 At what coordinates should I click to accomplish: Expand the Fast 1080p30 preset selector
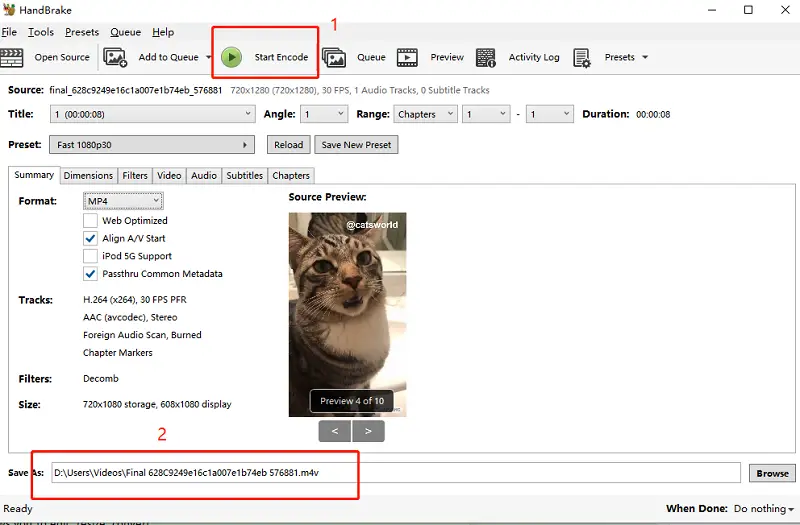[152, 144]
